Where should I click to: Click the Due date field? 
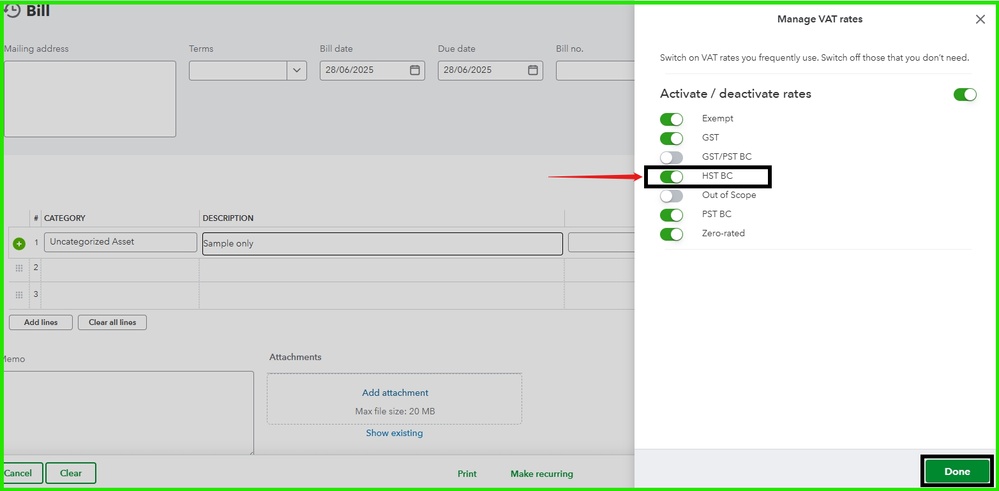[490, 71]
